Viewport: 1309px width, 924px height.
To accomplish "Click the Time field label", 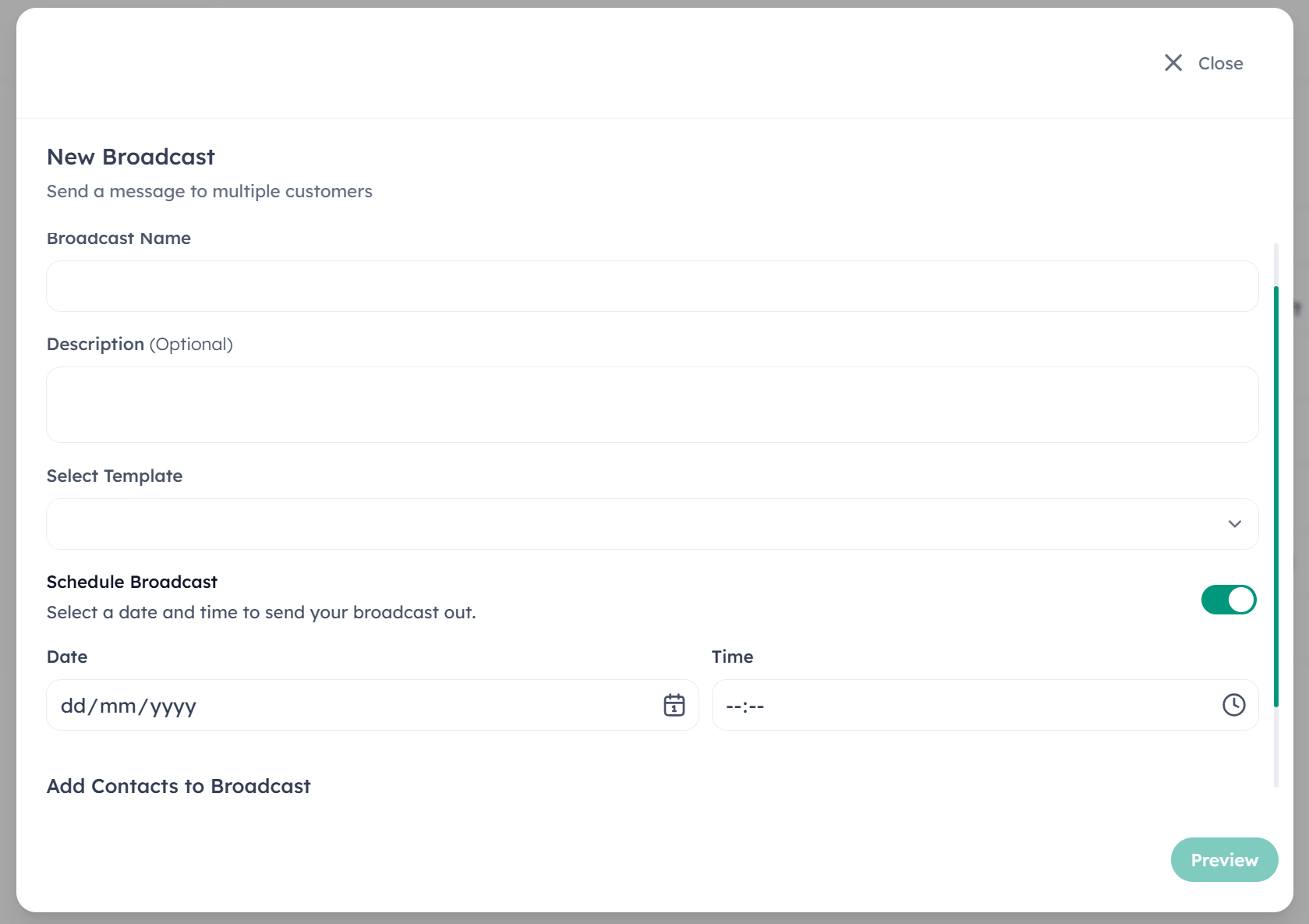I will pos(732,657).
